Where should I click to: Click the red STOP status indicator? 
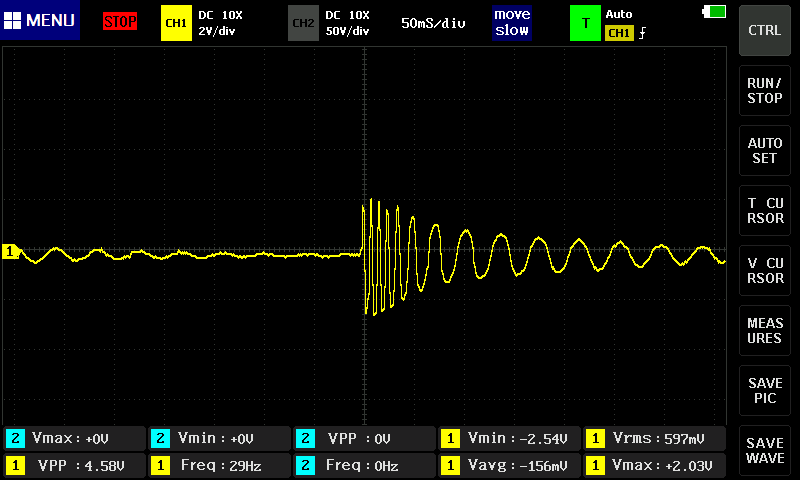[x=120, y=22]
